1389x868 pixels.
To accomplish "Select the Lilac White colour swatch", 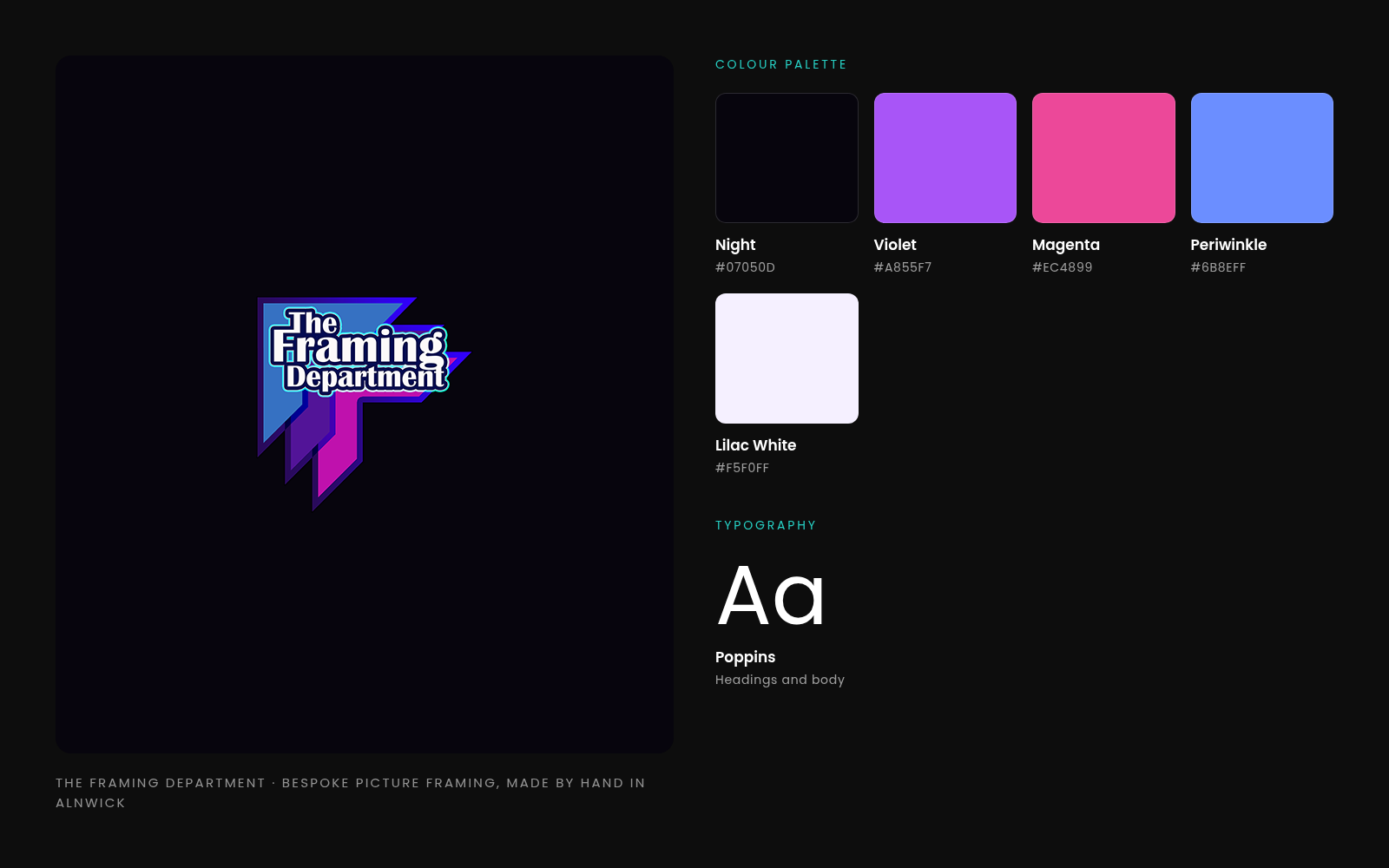I will point(787,358).
